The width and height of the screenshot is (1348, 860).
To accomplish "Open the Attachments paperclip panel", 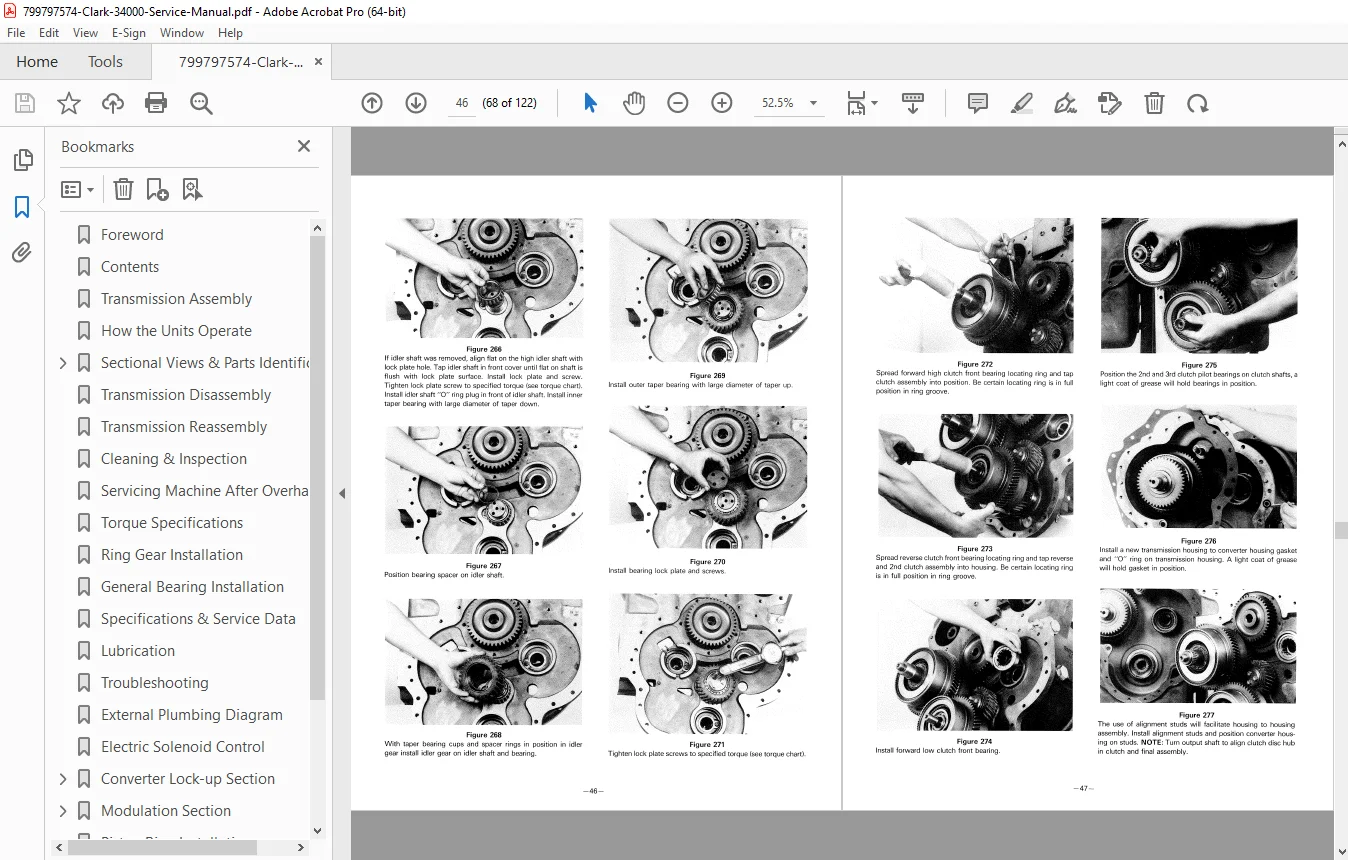I will coord(22,253).
